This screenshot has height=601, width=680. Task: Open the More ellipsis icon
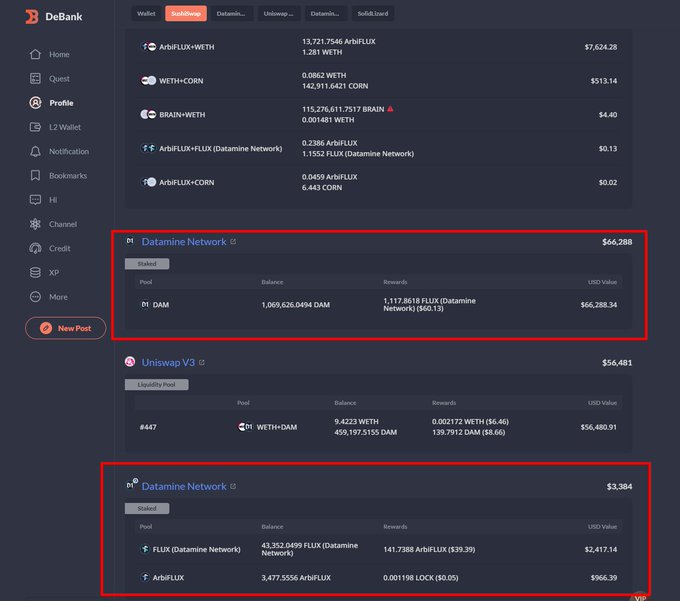[x=35, y=297]
